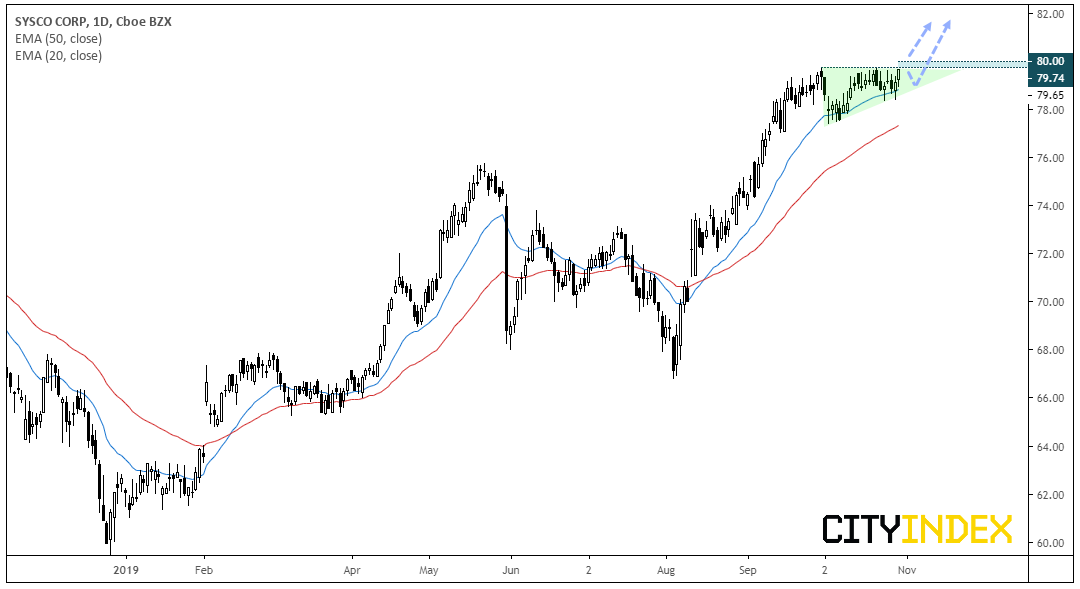Click the 79.74 current price label
The image size is (1080, 589).
[1050, 78]
